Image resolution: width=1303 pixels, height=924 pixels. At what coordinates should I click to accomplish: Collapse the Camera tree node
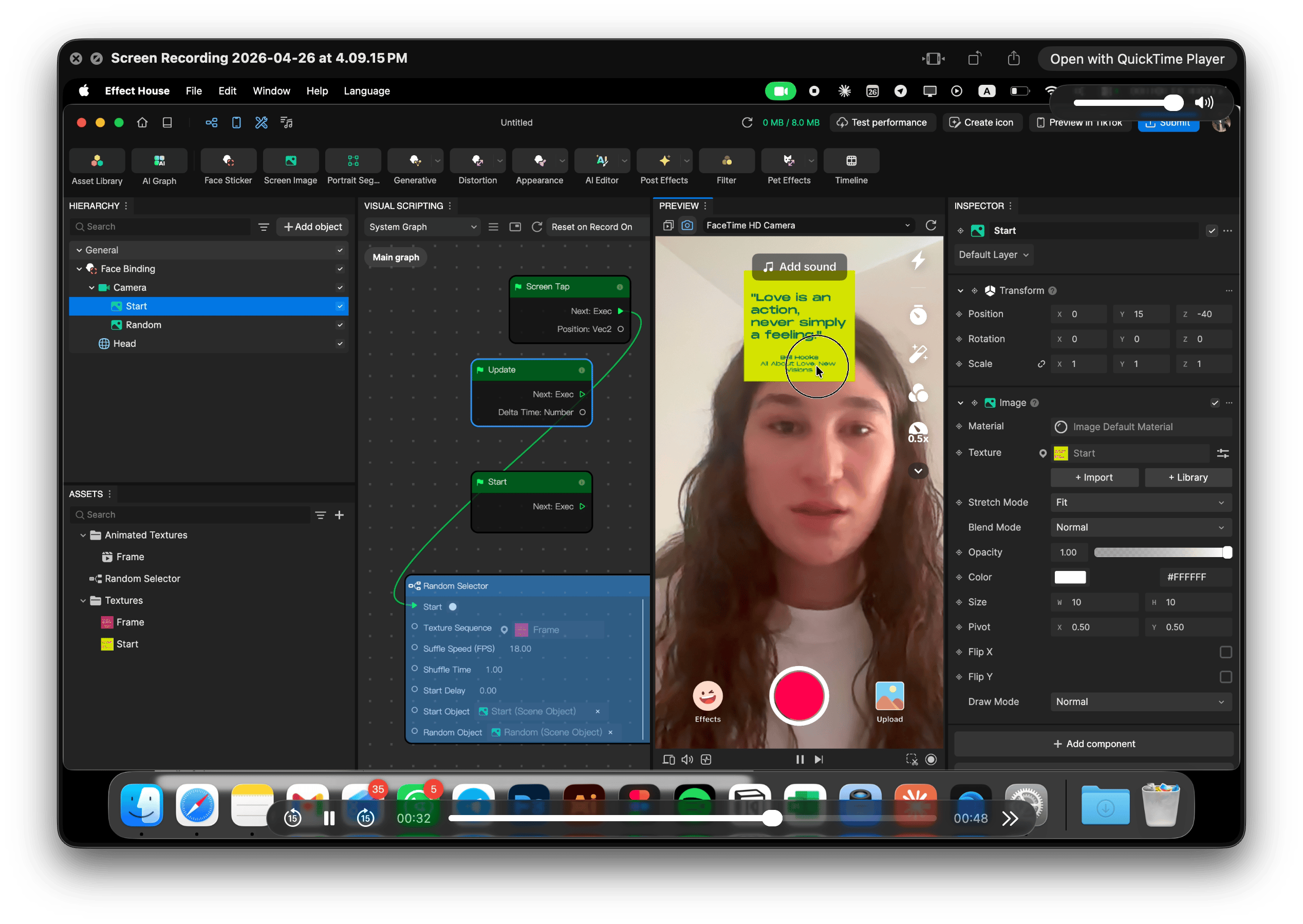(91, 287)
